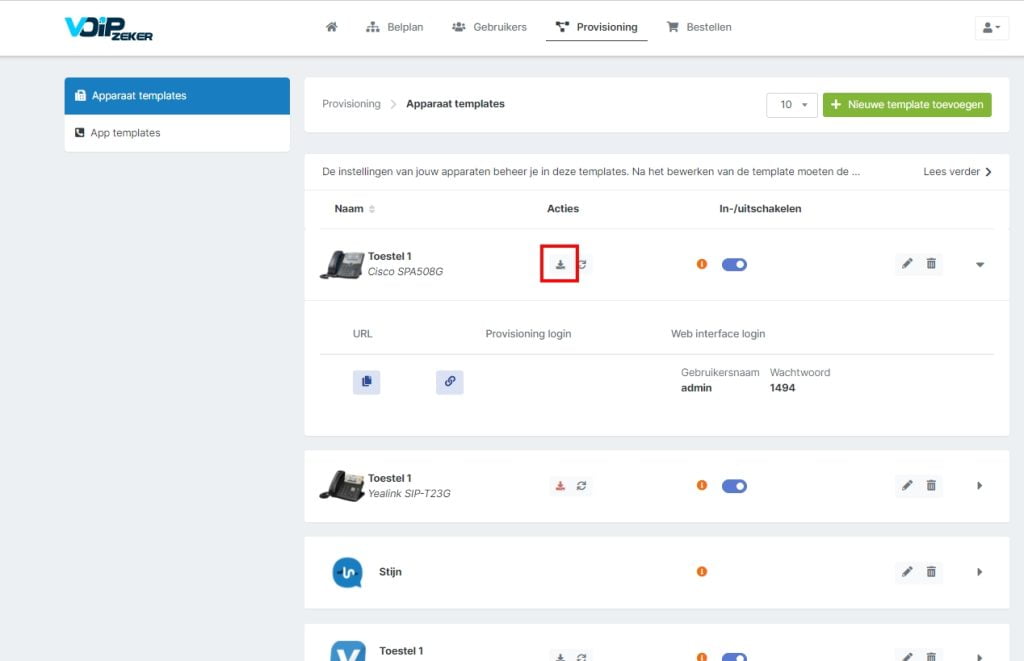The image size is (1024, 661).
Task: Delete the Yealink SIP-T23G template
Action: [x=931, y=485]
